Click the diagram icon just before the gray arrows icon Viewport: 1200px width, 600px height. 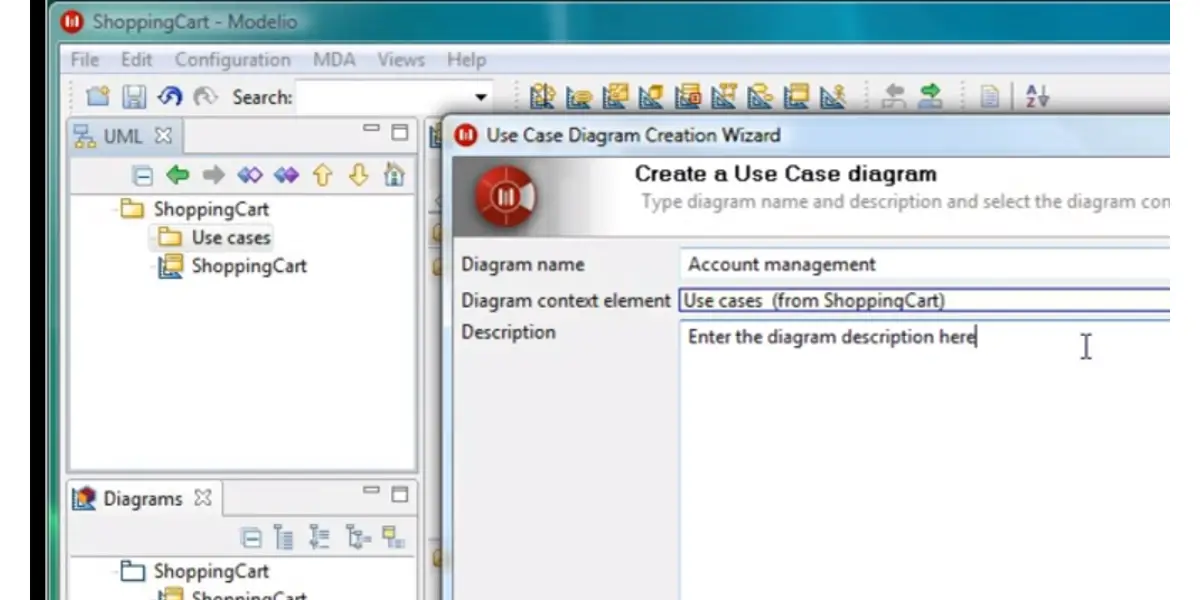pos(832,97)
